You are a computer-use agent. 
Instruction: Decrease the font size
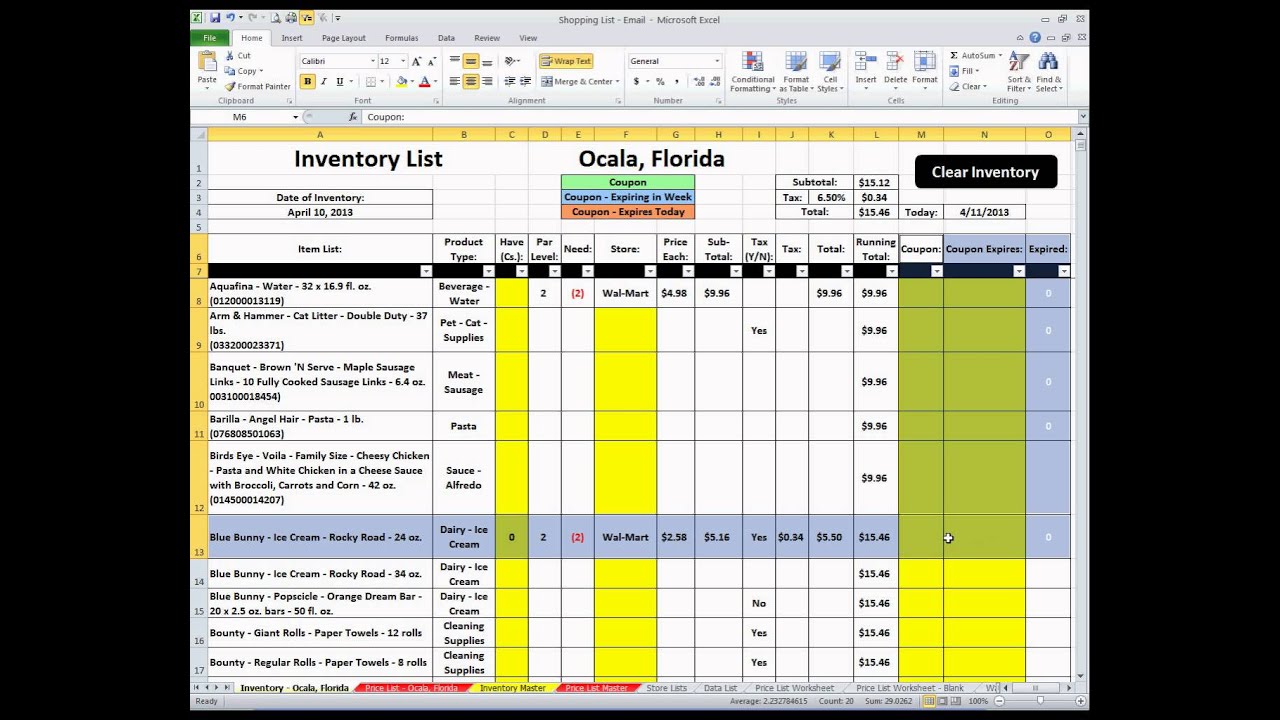click(x=431, y=61)
